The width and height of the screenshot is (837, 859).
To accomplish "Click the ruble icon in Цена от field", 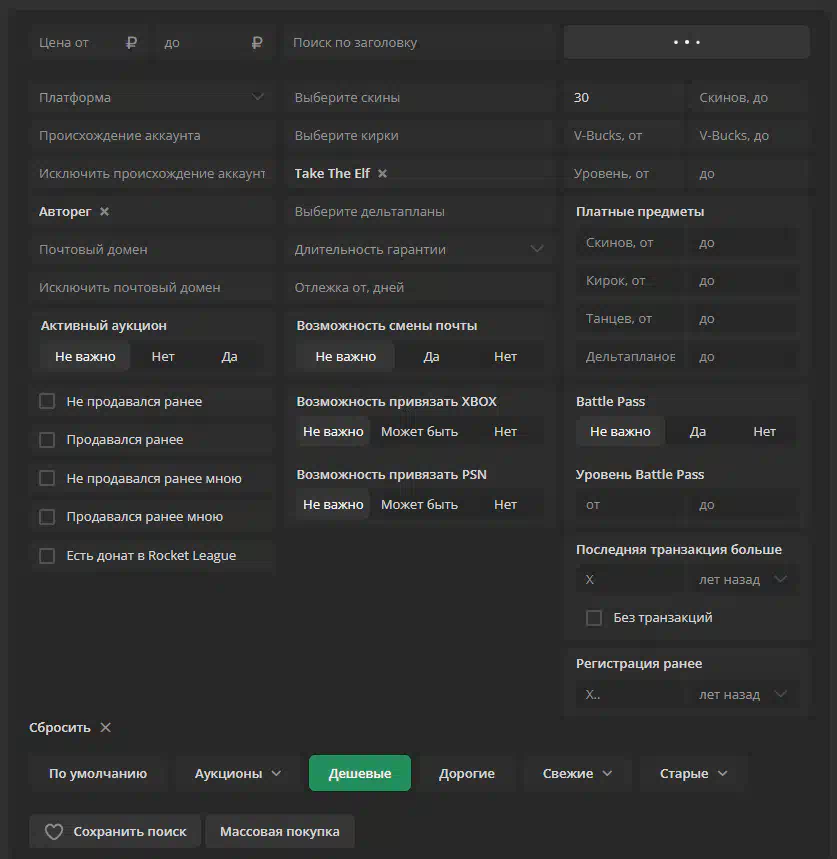I will 131,43.
